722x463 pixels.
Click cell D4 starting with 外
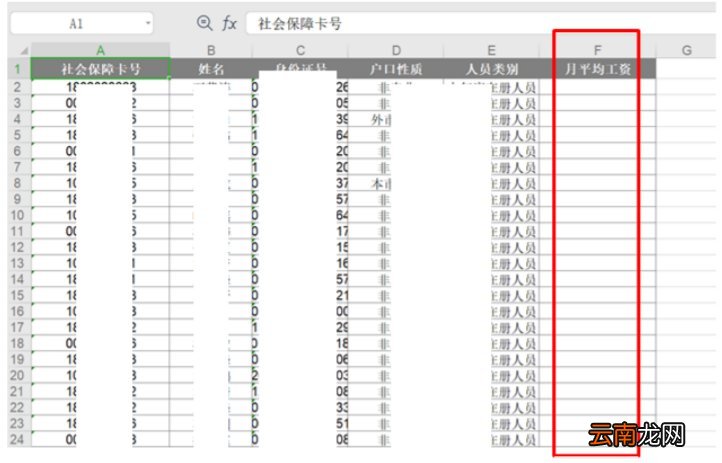tap(396, 120)
